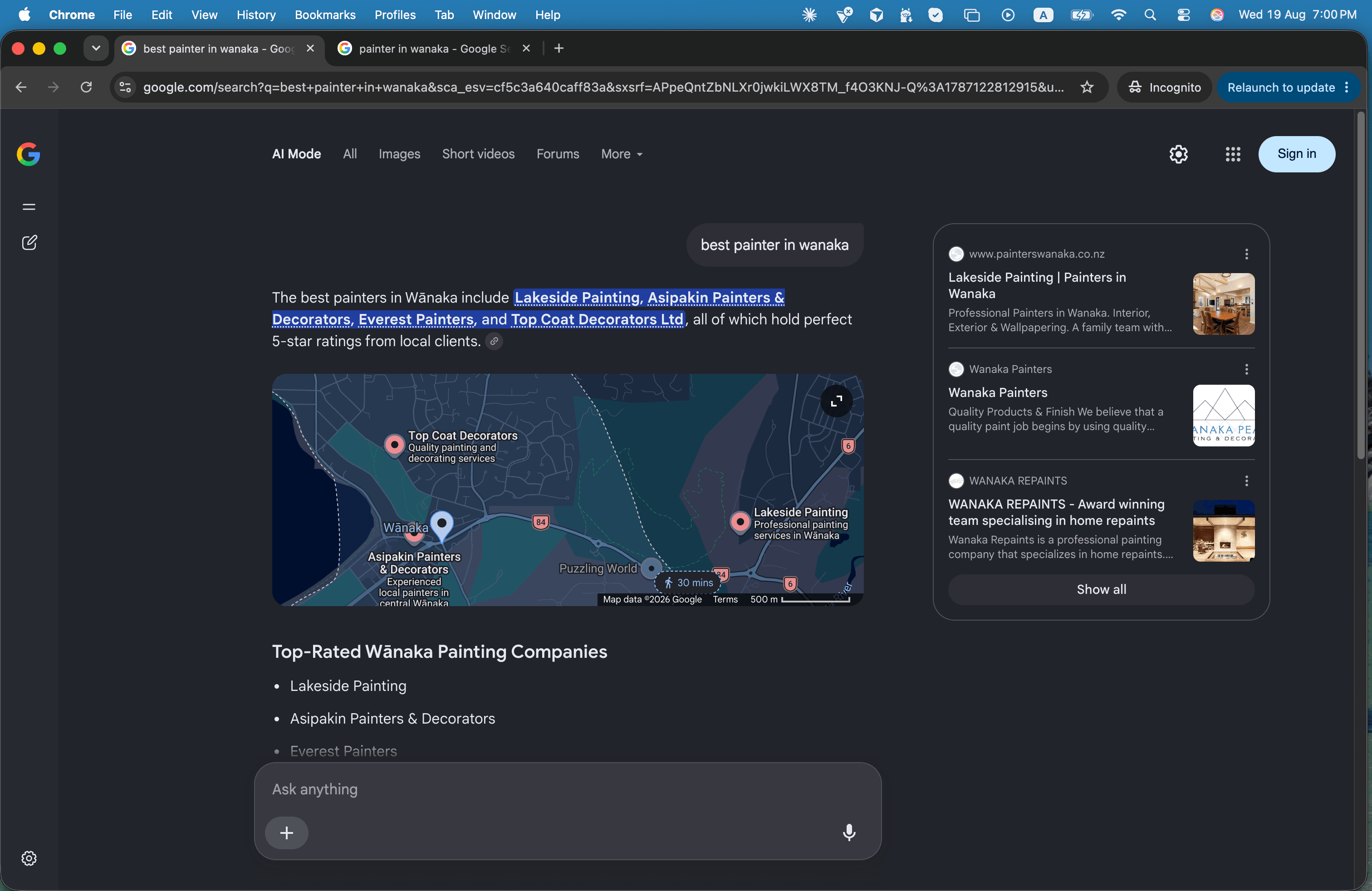
Task: Click the Wi-Fi status icon
Action: [1118, 15]
